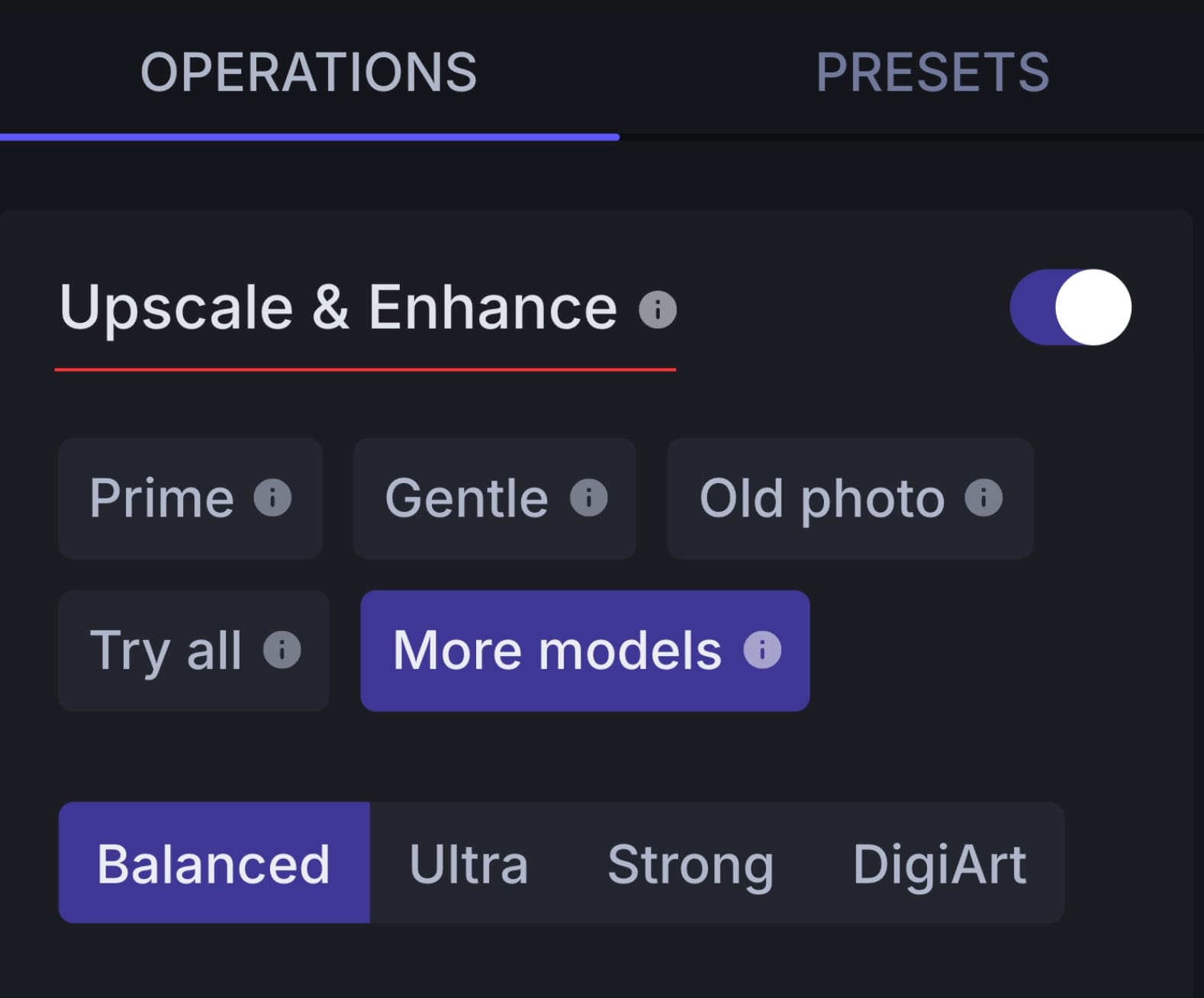Viewport: 1204px width, 998px height.
Task: Click the info icon next to Prime
Action: pos(272,498)
